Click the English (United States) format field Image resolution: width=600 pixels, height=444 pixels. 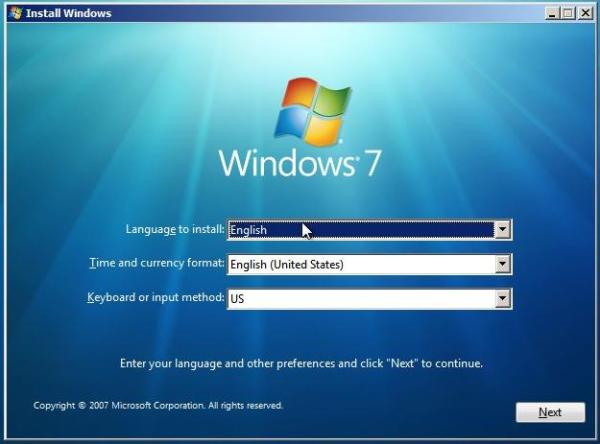tap(361, 264)
